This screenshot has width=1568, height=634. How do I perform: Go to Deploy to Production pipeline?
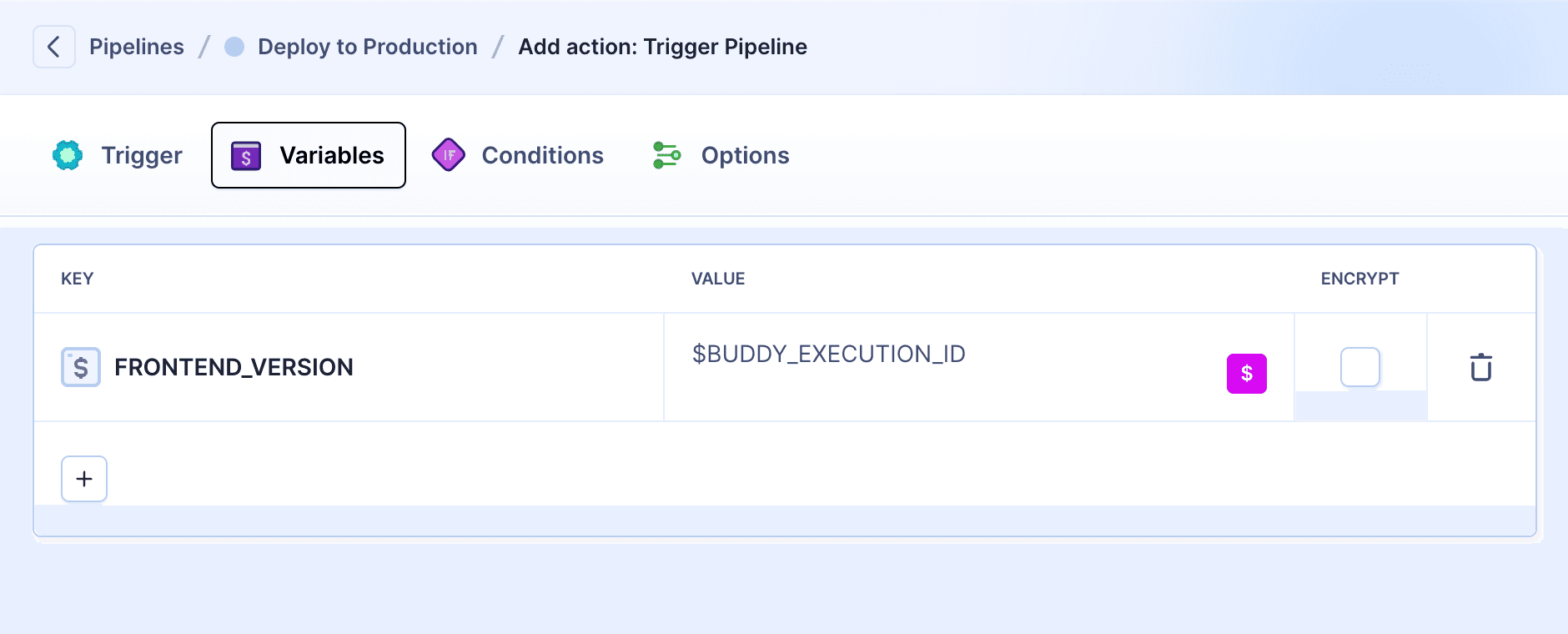pos(367,47)
